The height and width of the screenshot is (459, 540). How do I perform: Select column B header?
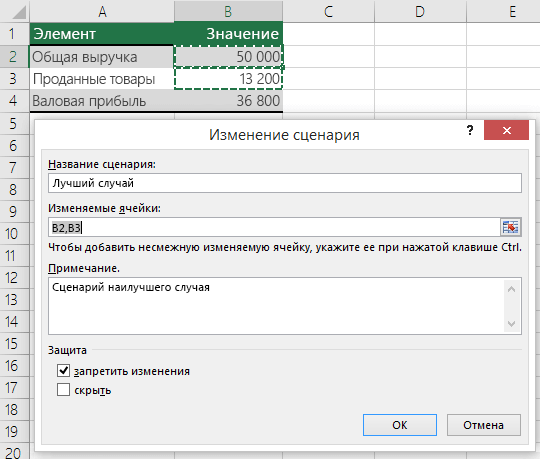coord(228,12)
